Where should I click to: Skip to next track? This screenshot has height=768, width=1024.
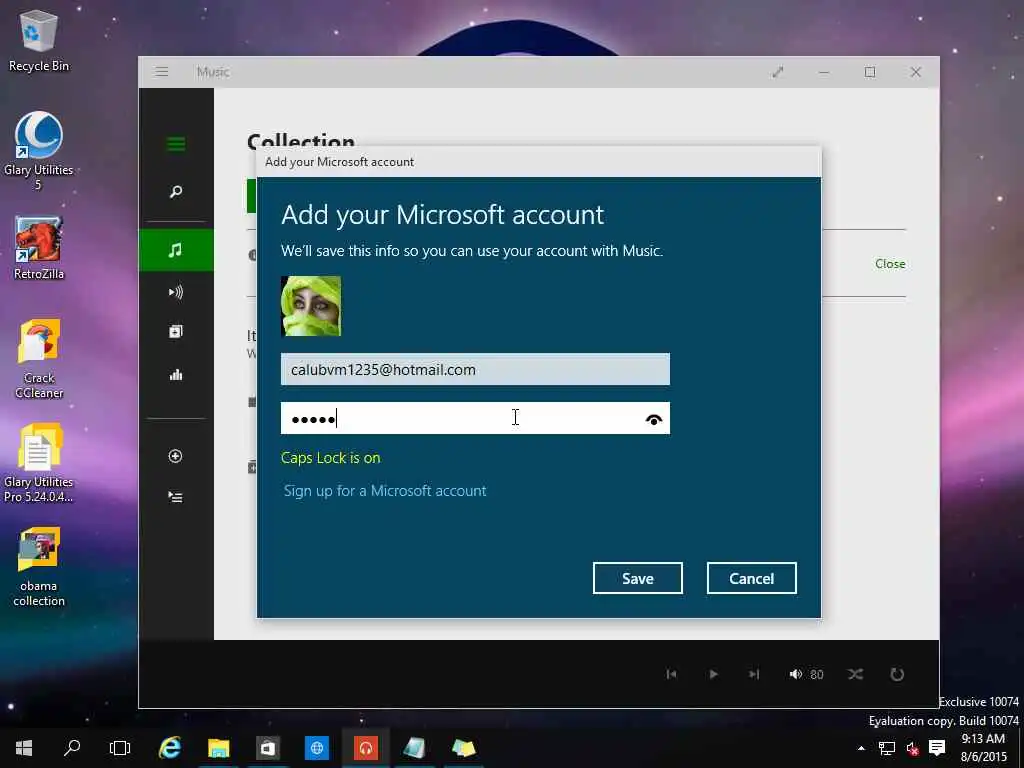(x=754, y=674)
